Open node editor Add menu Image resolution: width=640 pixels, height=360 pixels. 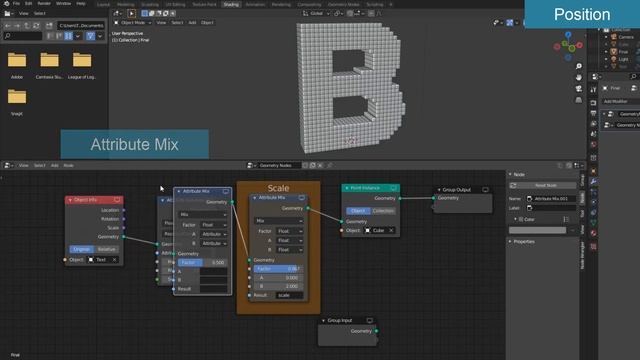tap(54, 165)
